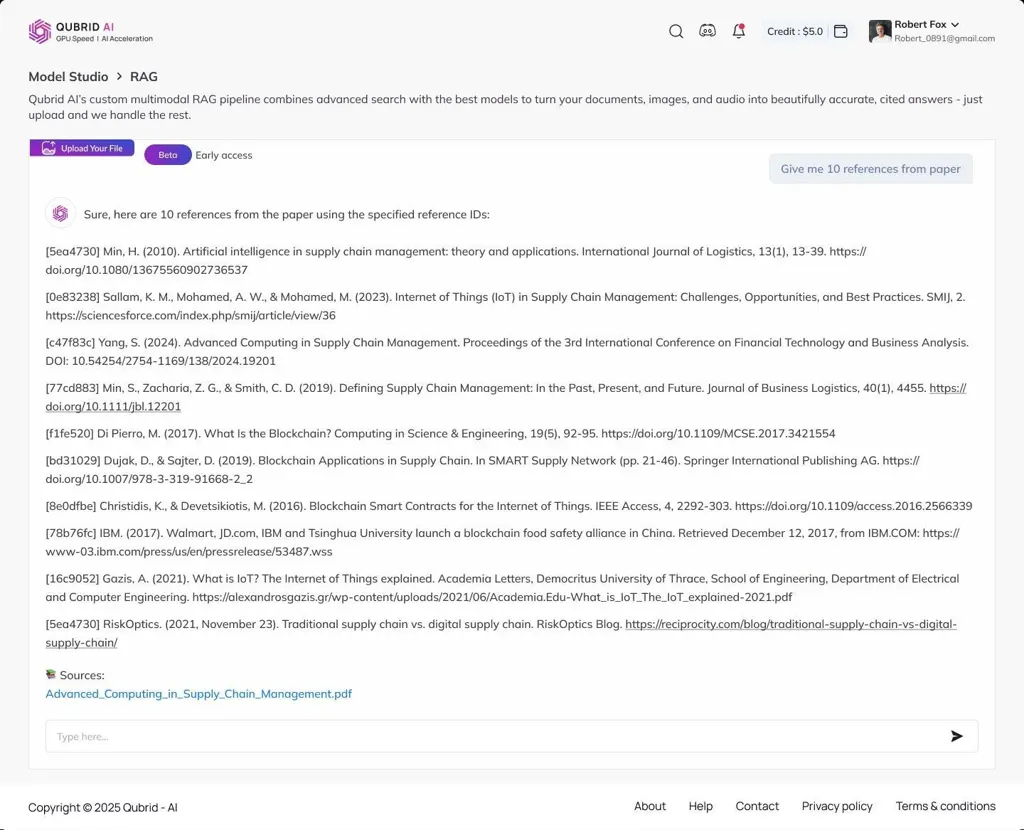Click reference [0e83238] Sallam entry
This screenshot has width=1024, height=830.
pyautogui.click(x=505, y=306)
